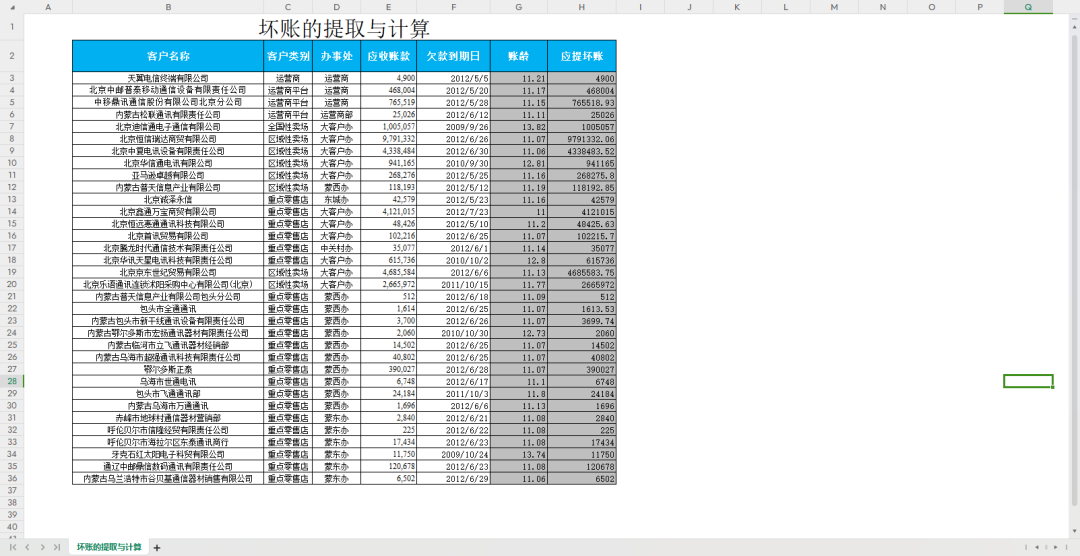Viewport: 1080px width, 556px height.
Task: Click header cell 应提坏账
Action: tap(582, 56)
